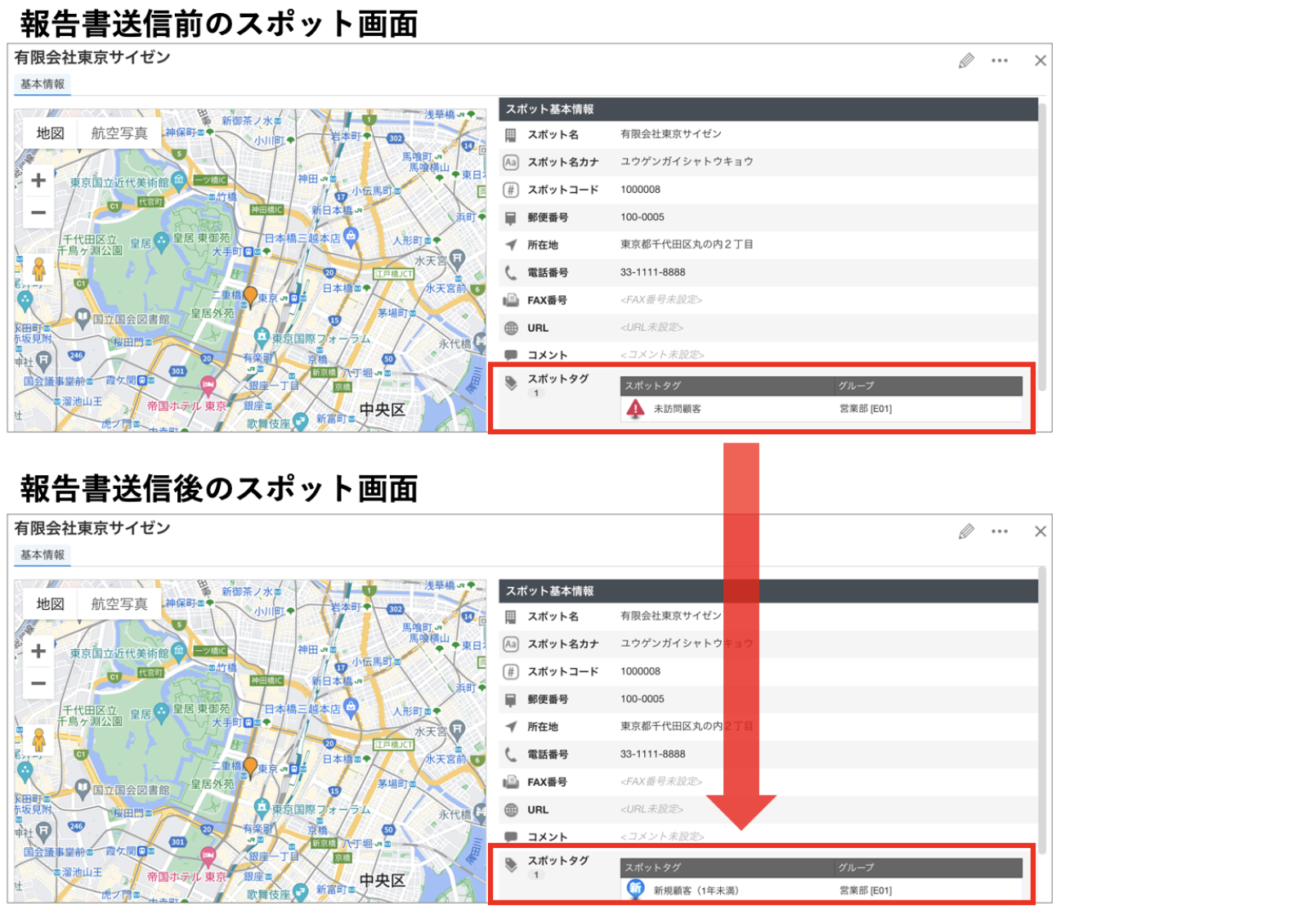This screenshot has height=906, width=1316.
Task: Switch the after-sending map to 地図 view
Action: 50,604
